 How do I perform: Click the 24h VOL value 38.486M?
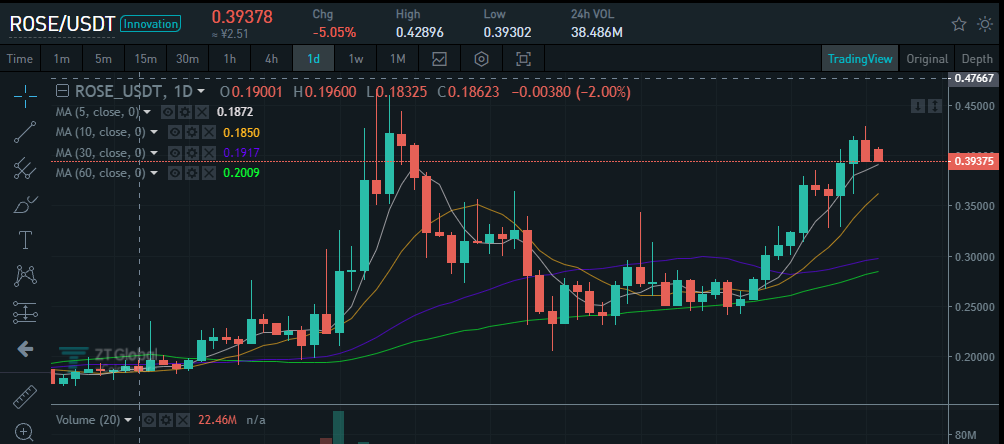coord(597,32)
